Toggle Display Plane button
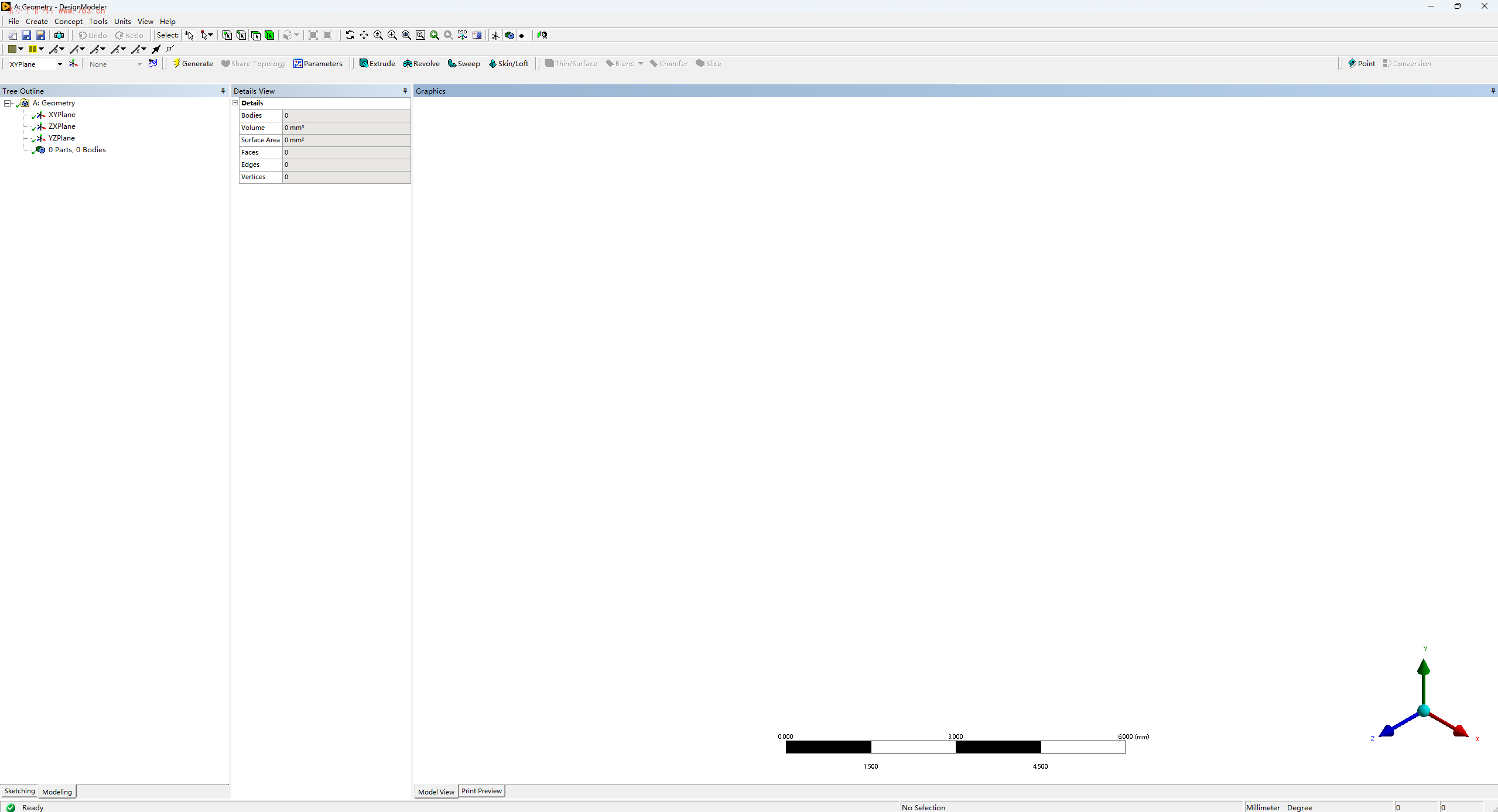 (495, 35)
